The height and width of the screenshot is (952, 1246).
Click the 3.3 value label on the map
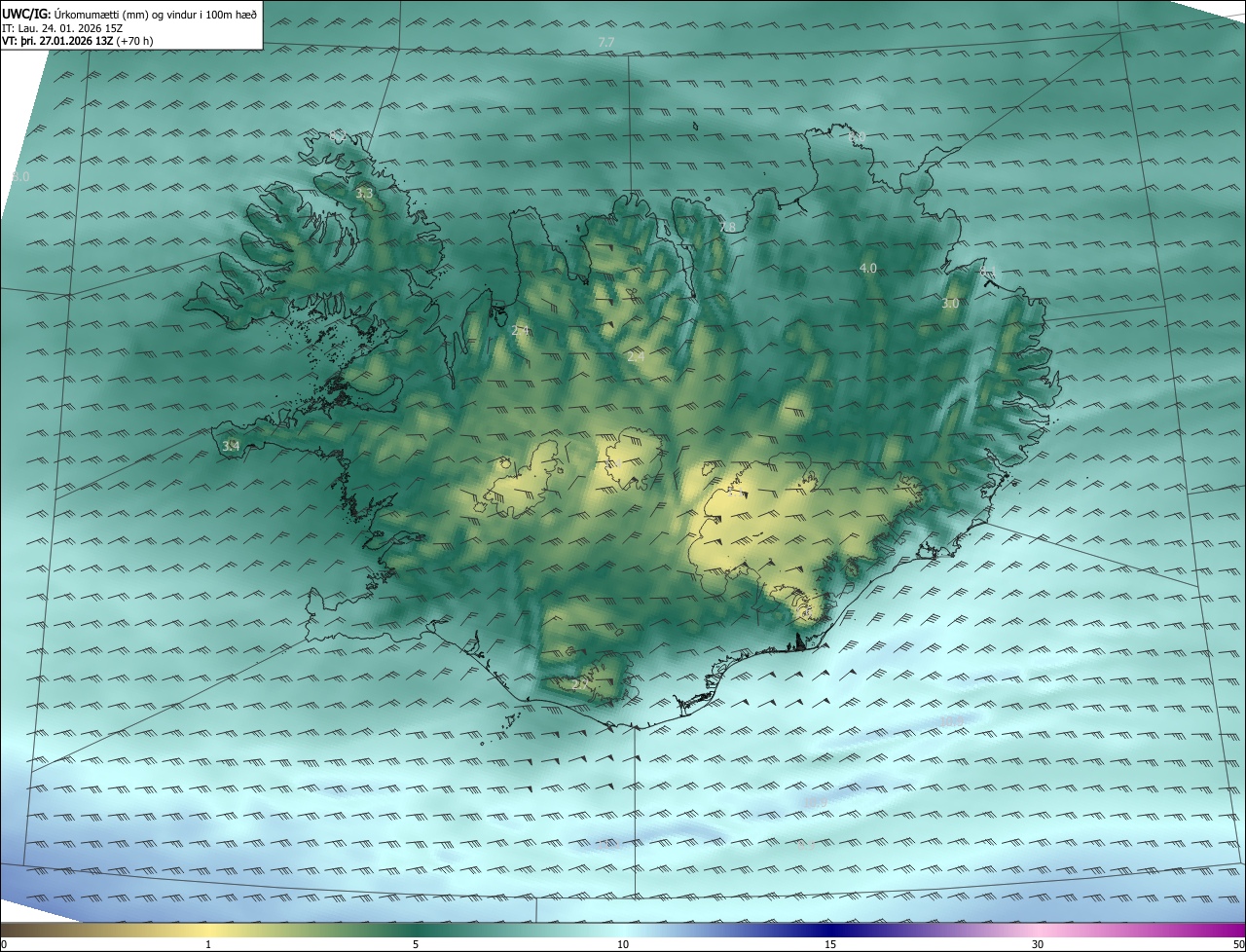(x=364, y=194)
